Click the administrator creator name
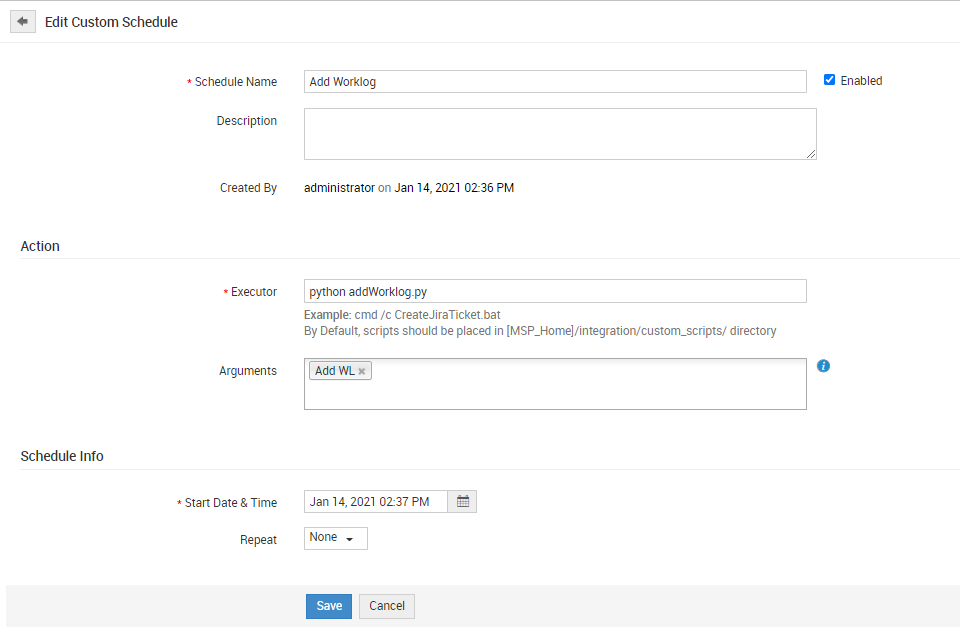The height and width of the screenshot is (627, 960). 339,187
